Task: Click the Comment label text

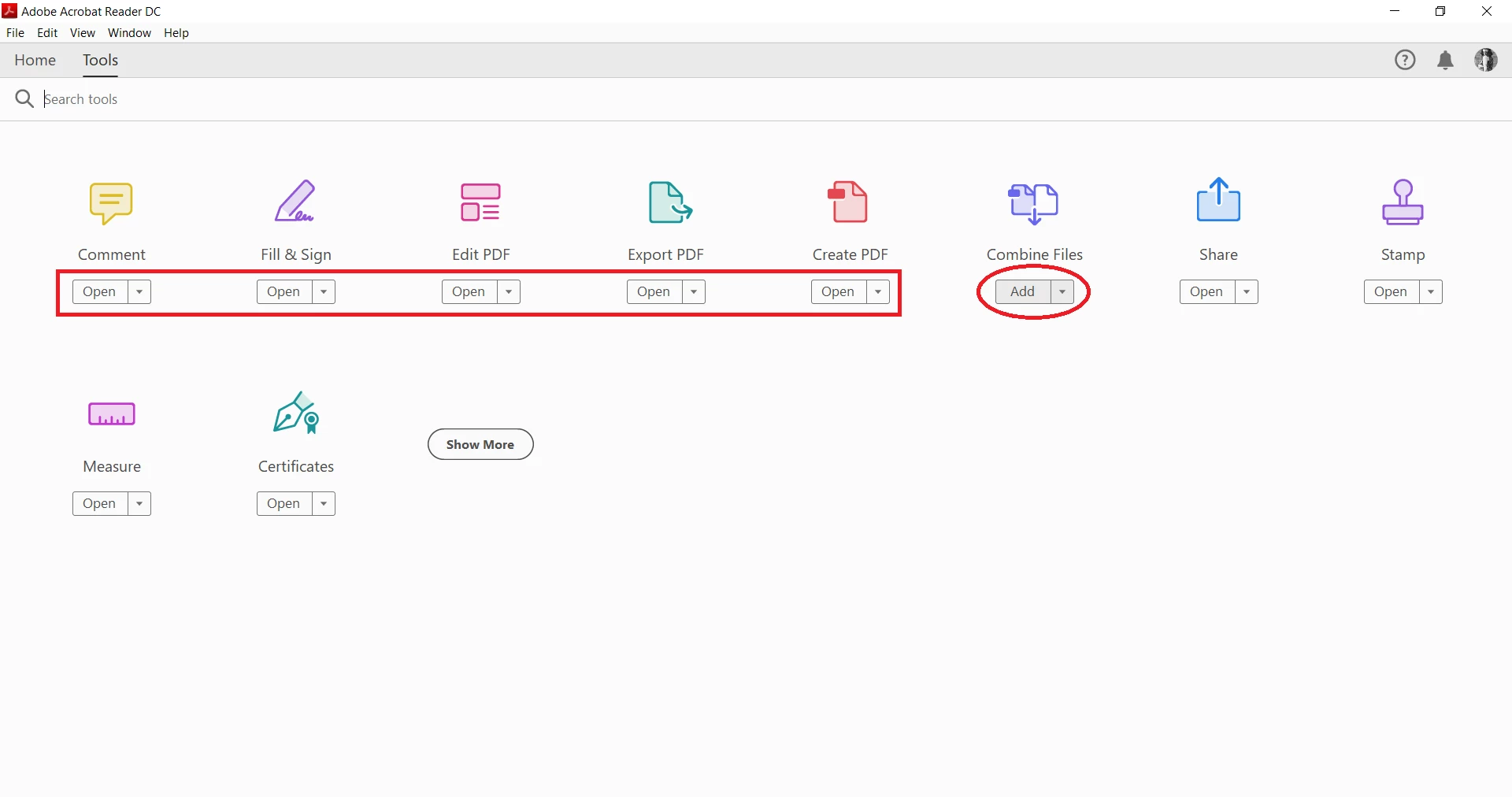Action: [x=112, y=254]
